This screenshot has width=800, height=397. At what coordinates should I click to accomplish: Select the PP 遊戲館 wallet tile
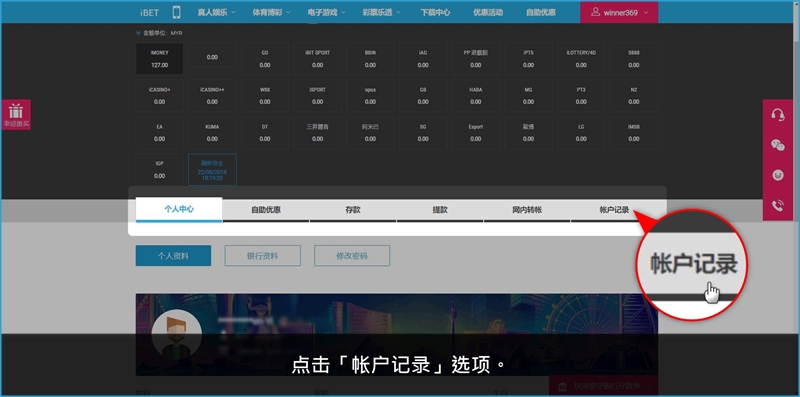(476, 59)
